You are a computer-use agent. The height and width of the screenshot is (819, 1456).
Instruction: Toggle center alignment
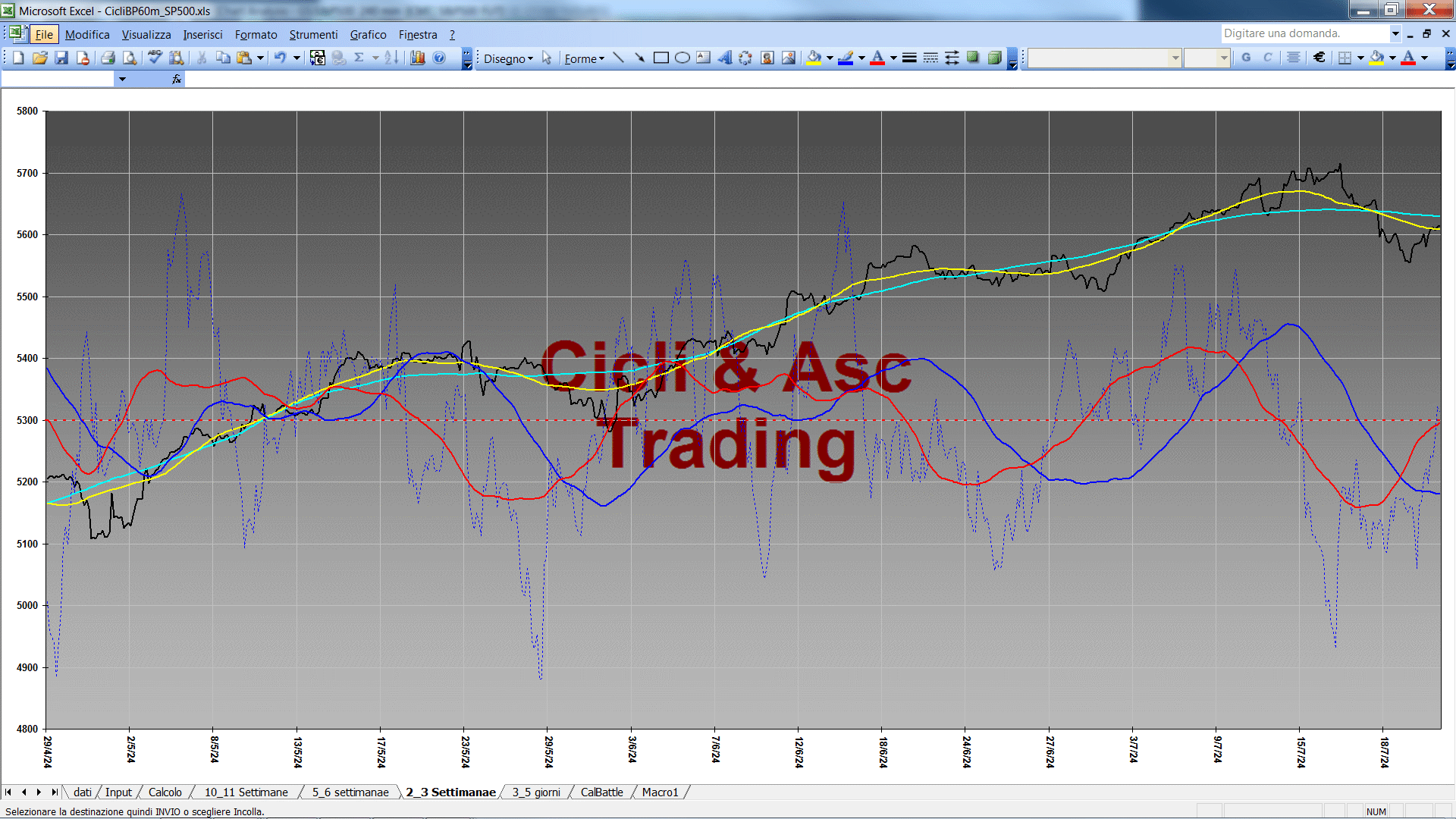click(1294, 58)
